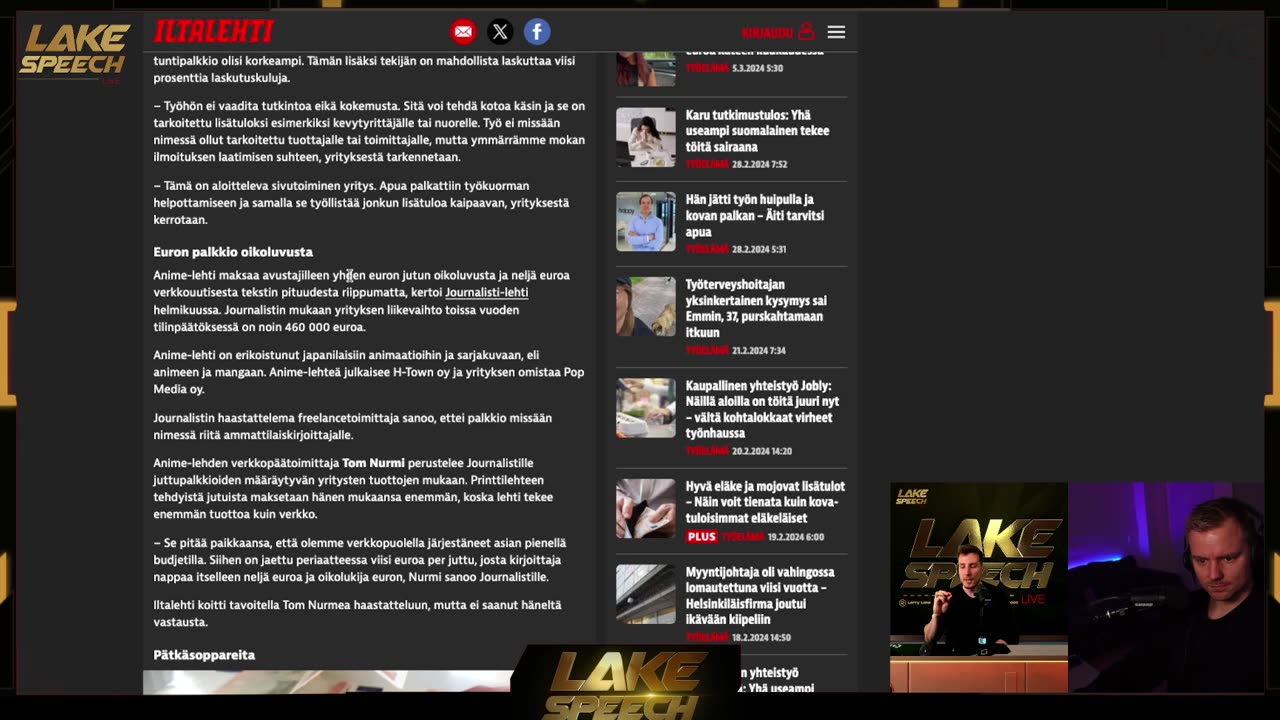Click heading 'Pätkäsoppareita'

point(204,655)
